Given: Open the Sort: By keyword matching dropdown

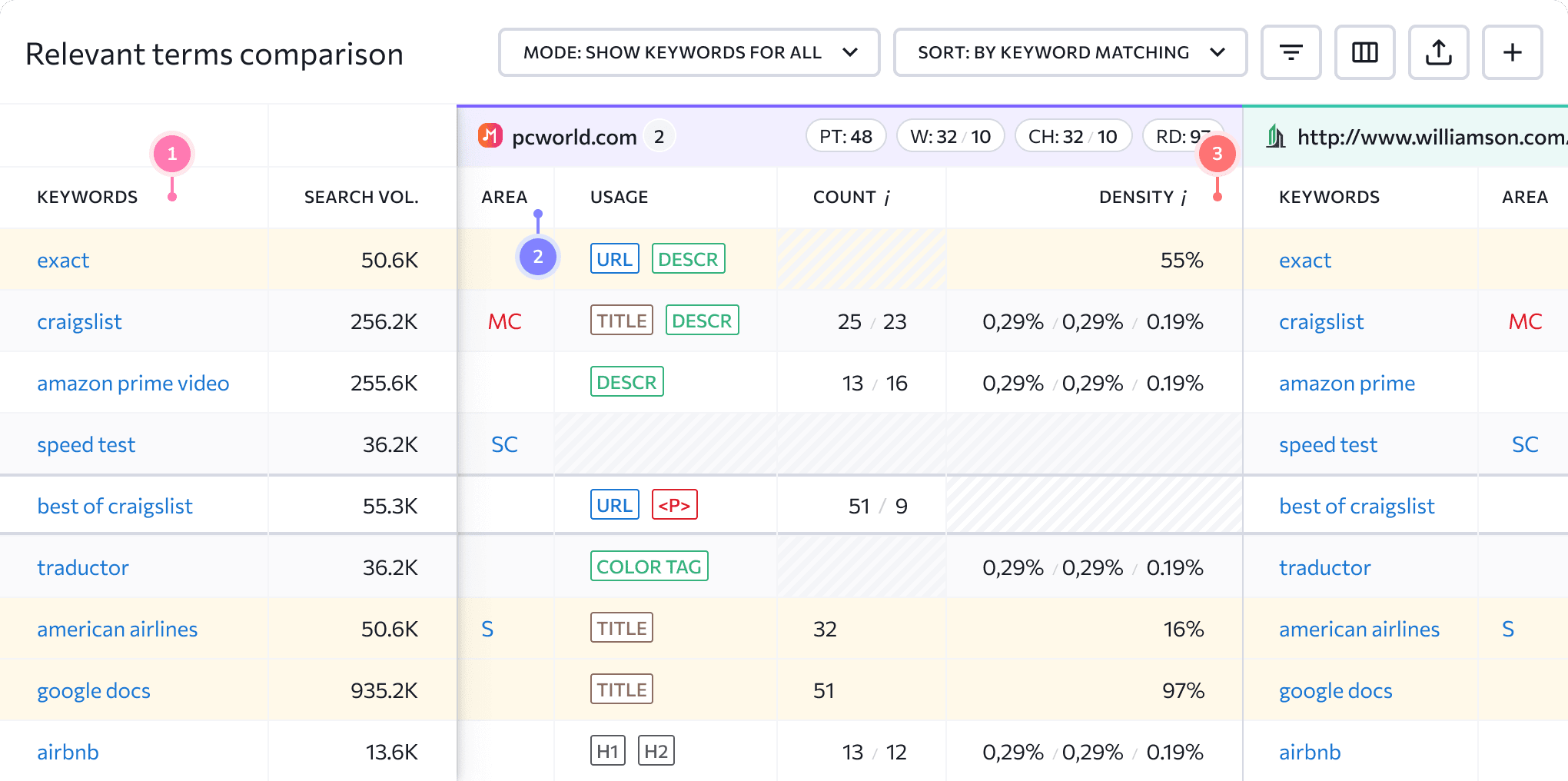Looking at the screenshot, I should pyautogui.click(x=1070, y=52).
